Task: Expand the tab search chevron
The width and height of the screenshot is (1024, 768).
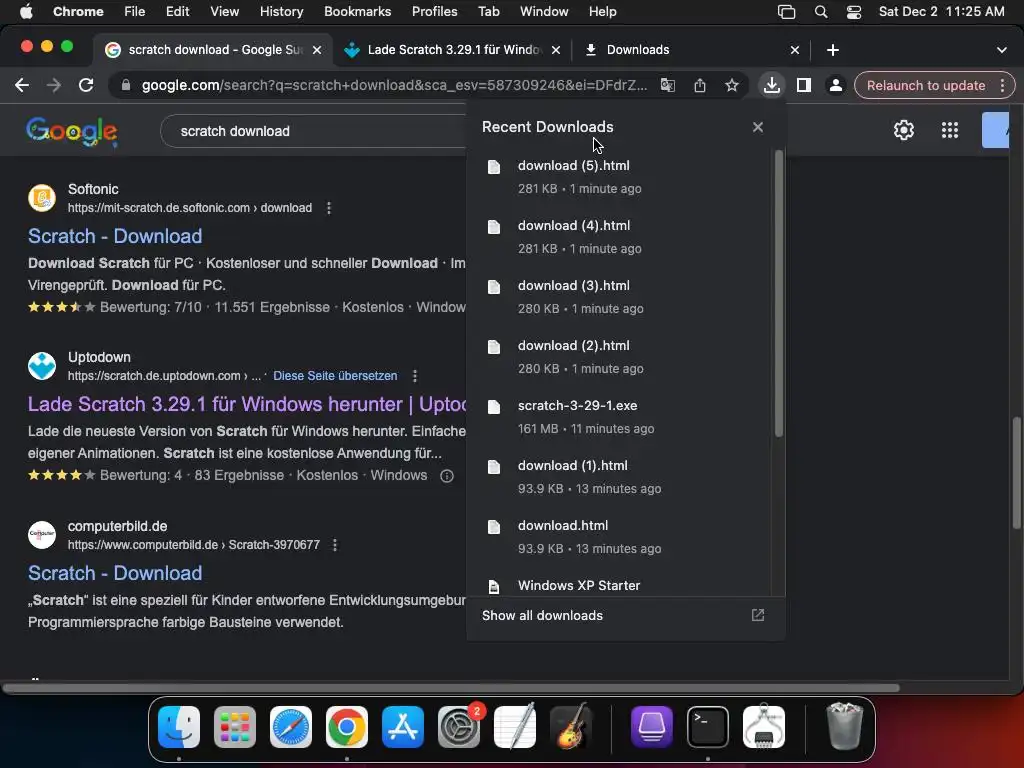Action: click(1001, 50)
